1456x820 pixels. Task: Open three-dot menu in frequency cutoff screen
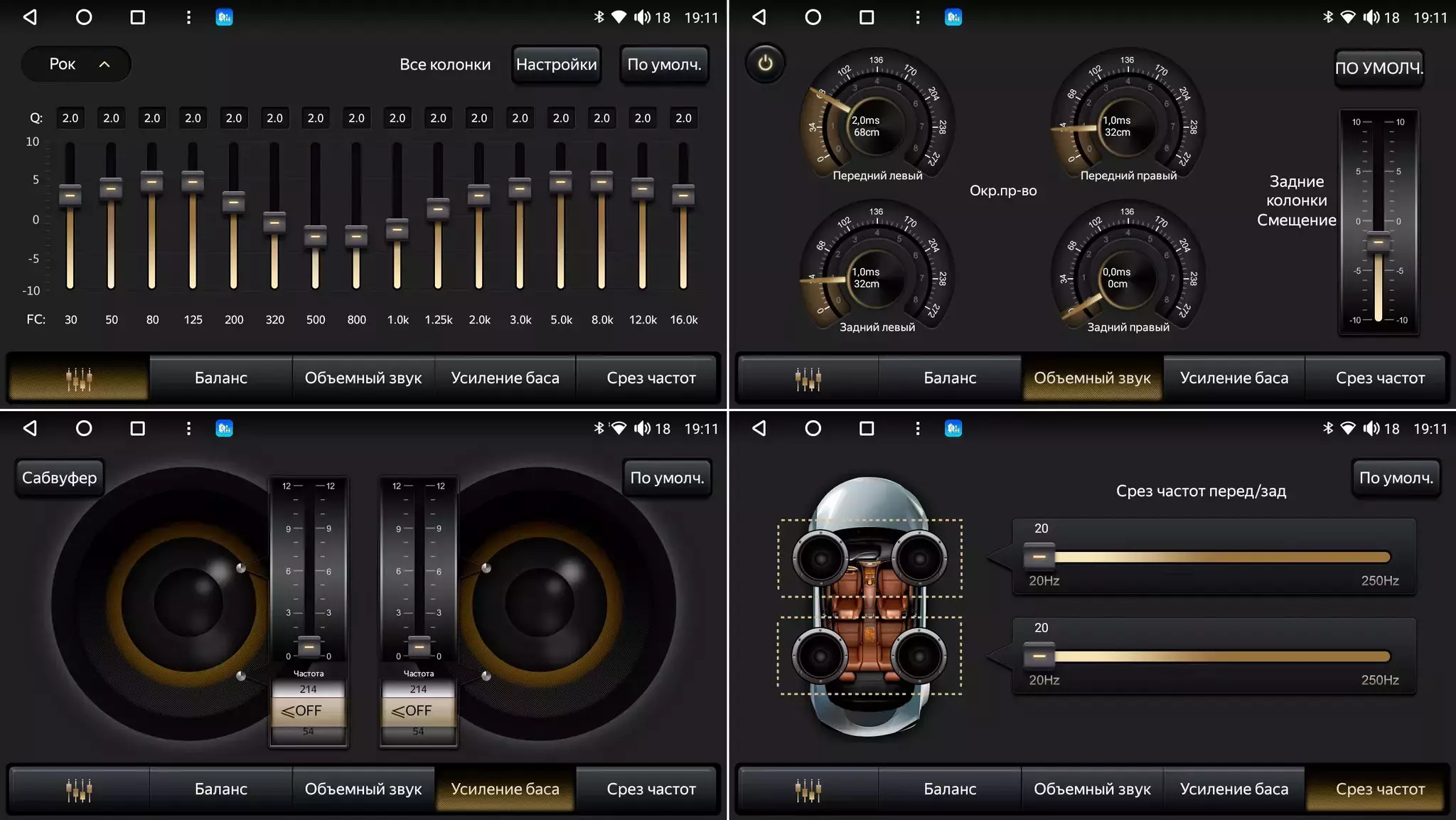click(x=917, y=428)
